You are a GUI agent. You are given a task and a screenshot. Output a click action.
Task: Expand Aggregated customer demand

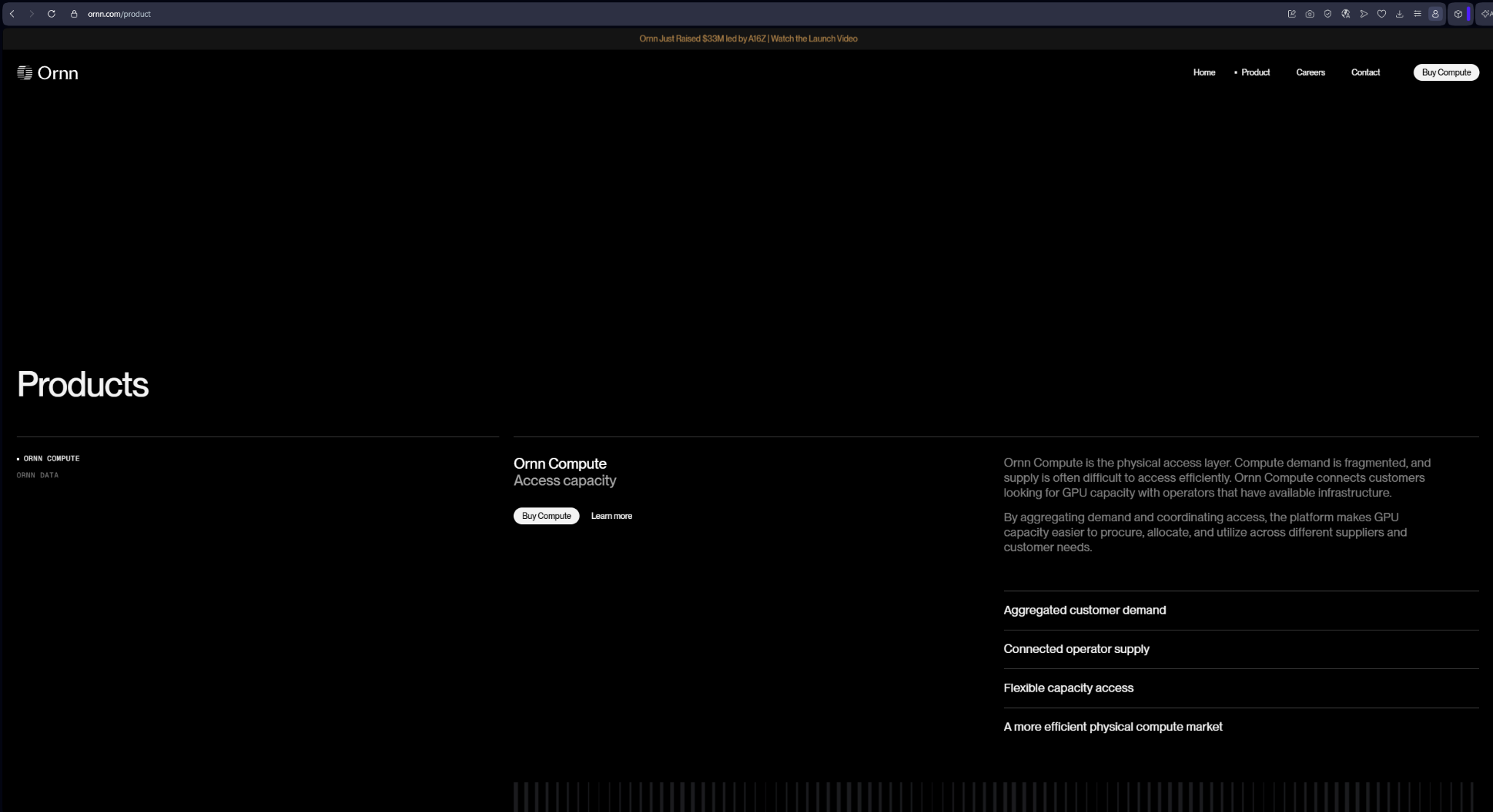pyautogui.click(x=1241, y=610)
